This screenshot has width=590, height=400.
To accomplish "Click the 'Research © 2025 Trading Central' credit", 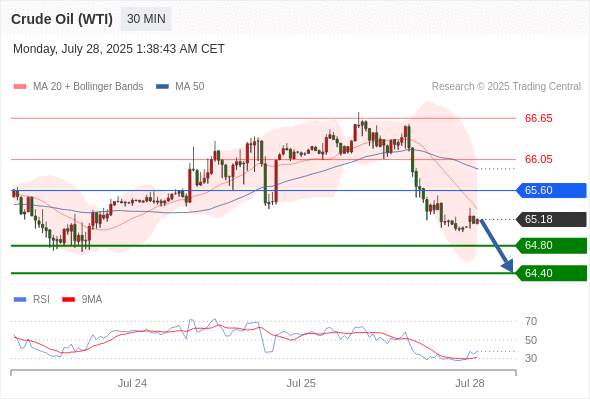I will click(506, 87).
